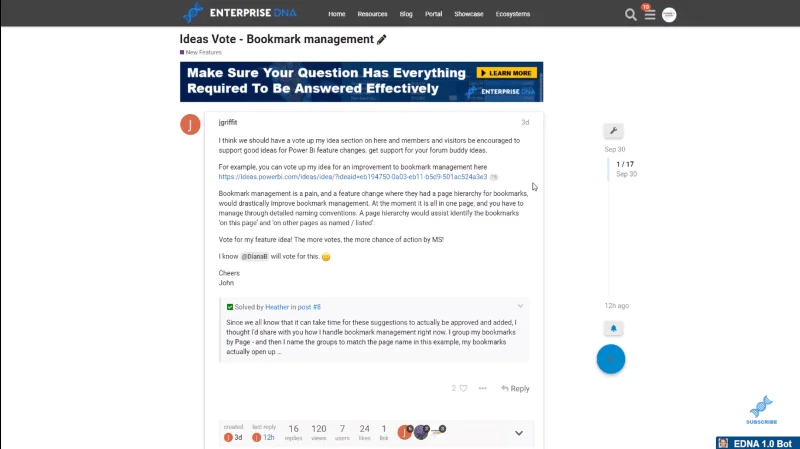This screenshot has width=800, height=449.
Task: Show more actions with ellipsis icon
Action: [x=482, y=388]
